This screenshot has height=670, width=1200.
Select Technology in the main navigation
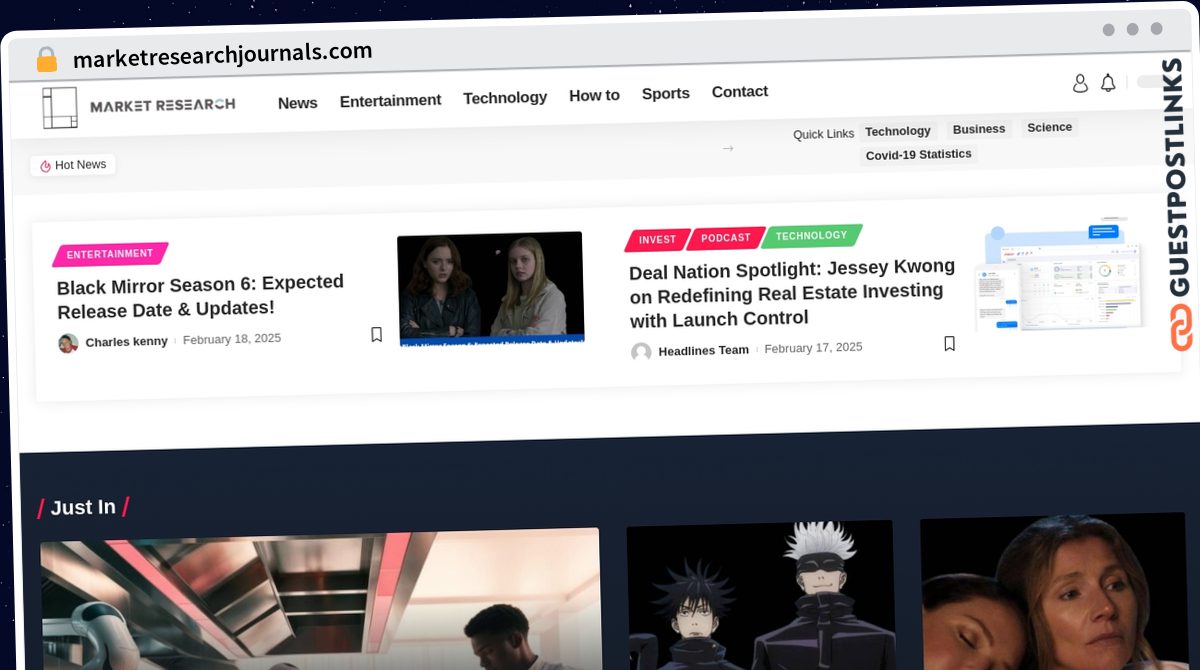(x=505, y=97)
